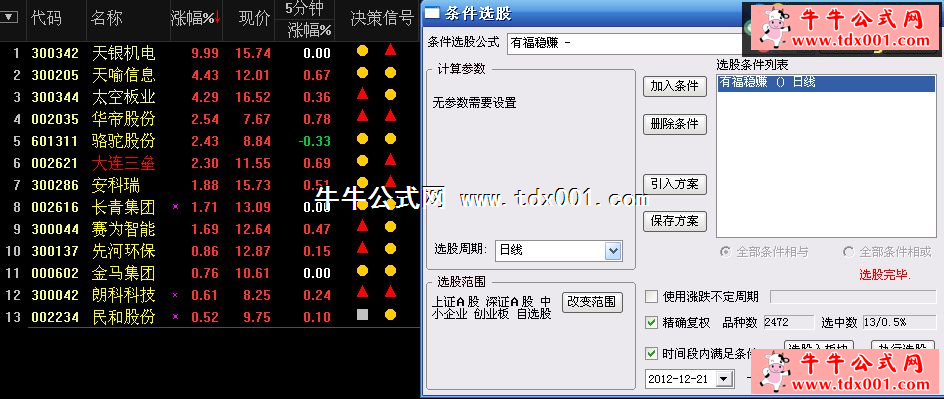Click the red triangle signal in 先河环保 row
Screen dimensions: 944x399
(362, 247)
